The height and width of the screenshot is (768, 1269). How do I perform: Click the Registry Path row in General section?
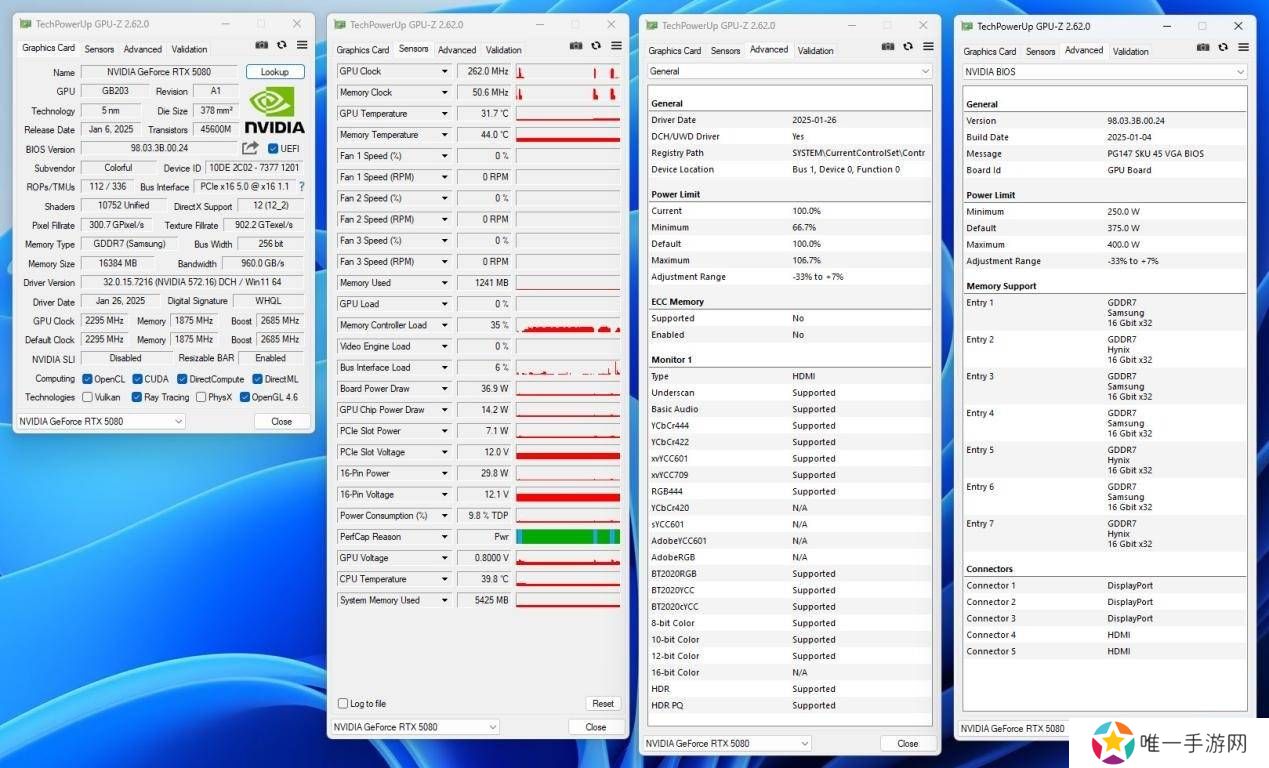tap(788, 153)
